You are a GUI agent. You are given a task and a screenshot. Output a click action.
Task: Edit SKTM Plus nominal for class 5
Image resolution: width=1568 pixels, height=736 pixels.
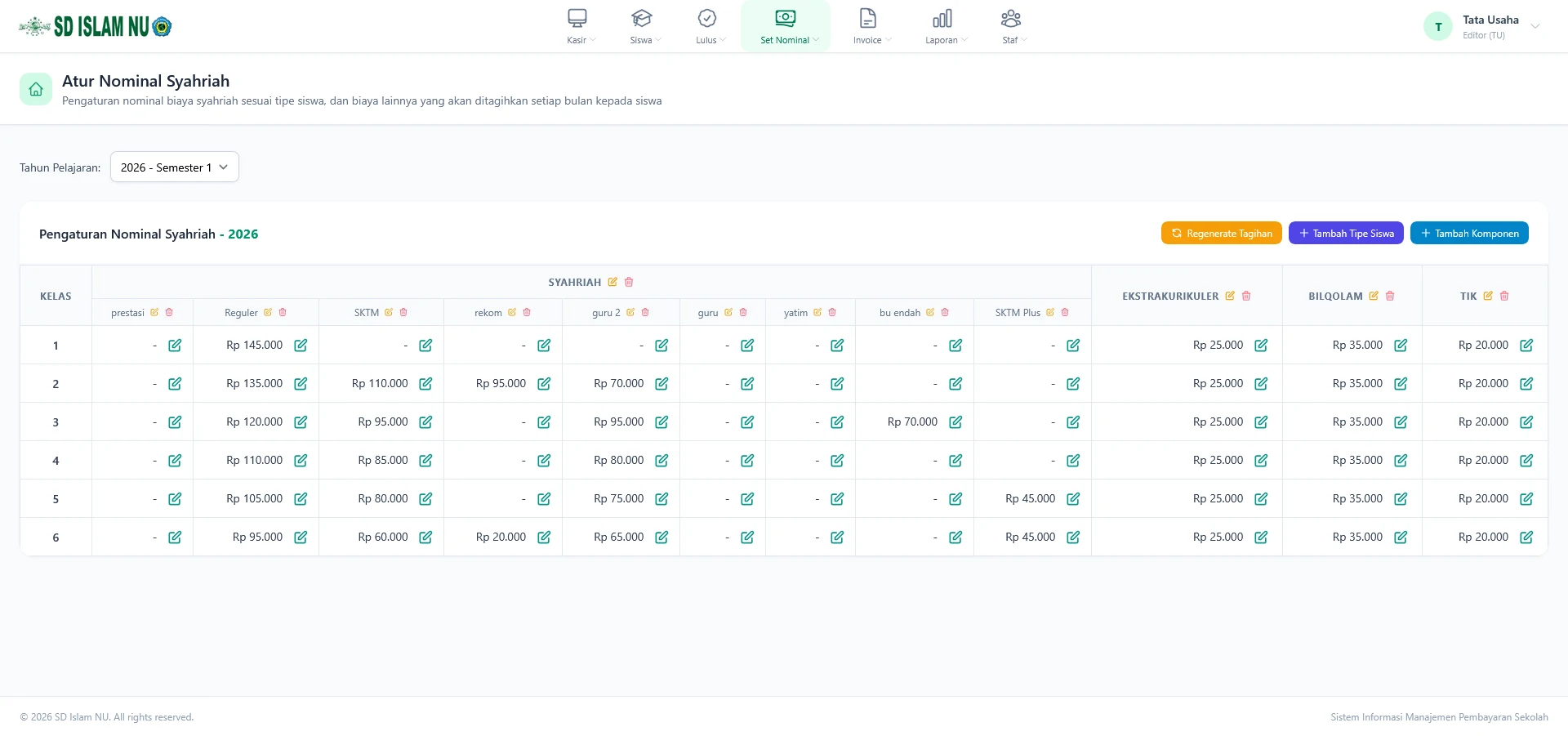point(1073,499)
